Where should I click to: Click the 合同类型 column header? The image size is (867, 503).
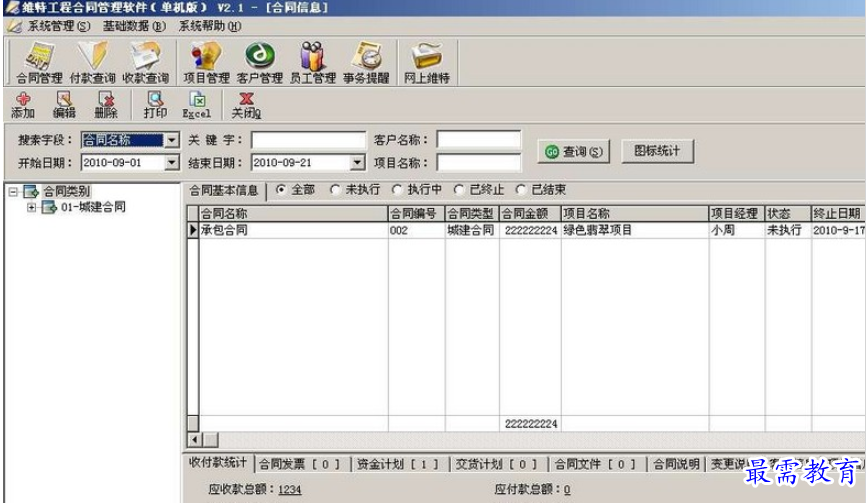click(472, 214)
